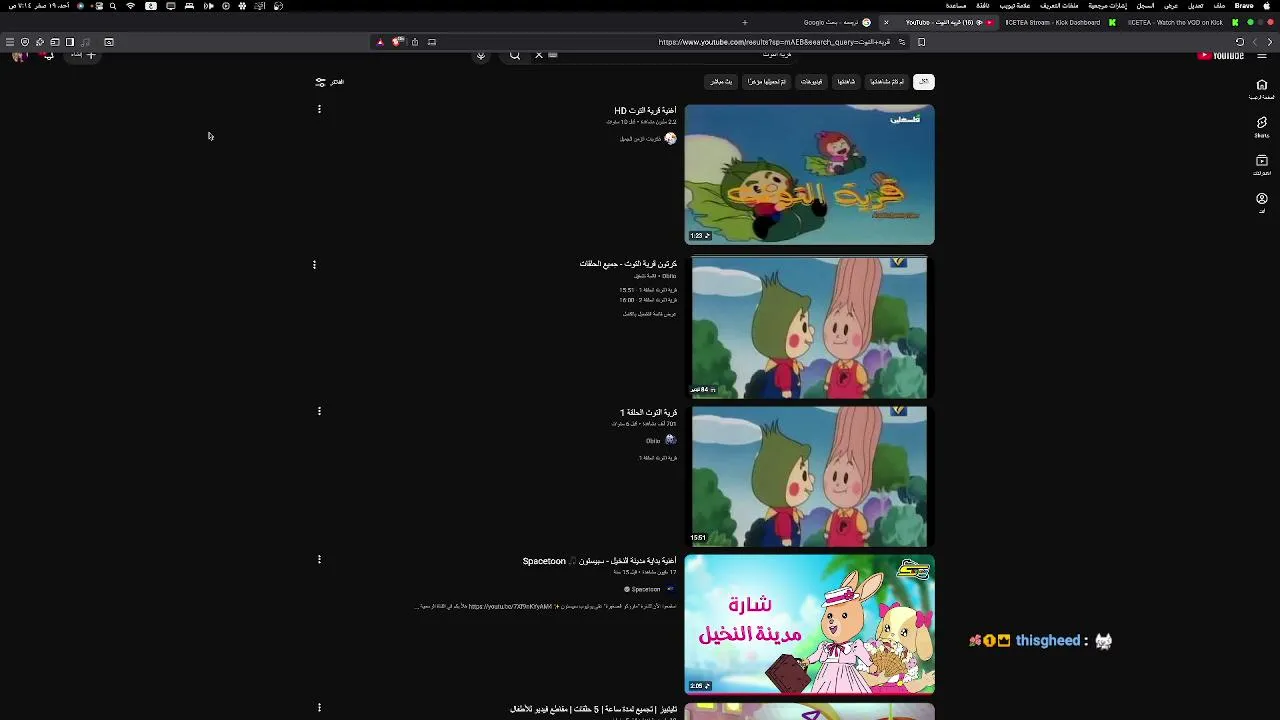
Task: Open the search filters button
Action: tap(329, 82)
